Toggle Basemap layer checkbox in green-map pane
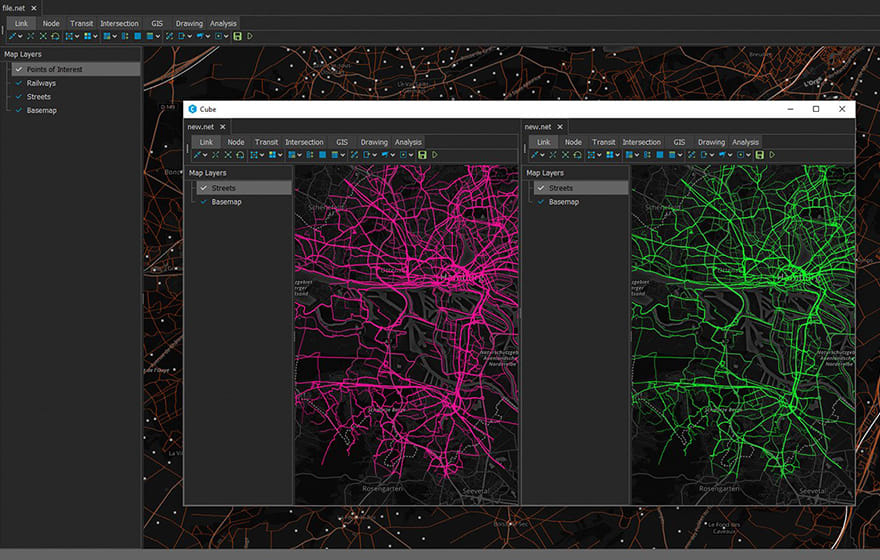The height and width of the screenshot is (560, 880). tap(541, 202)
